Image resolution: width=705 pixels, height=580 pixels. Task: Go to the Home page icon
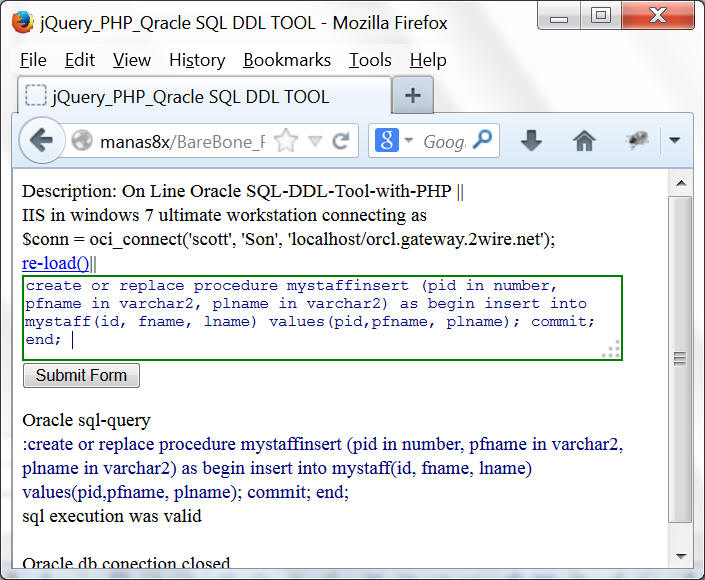[584, 141]
